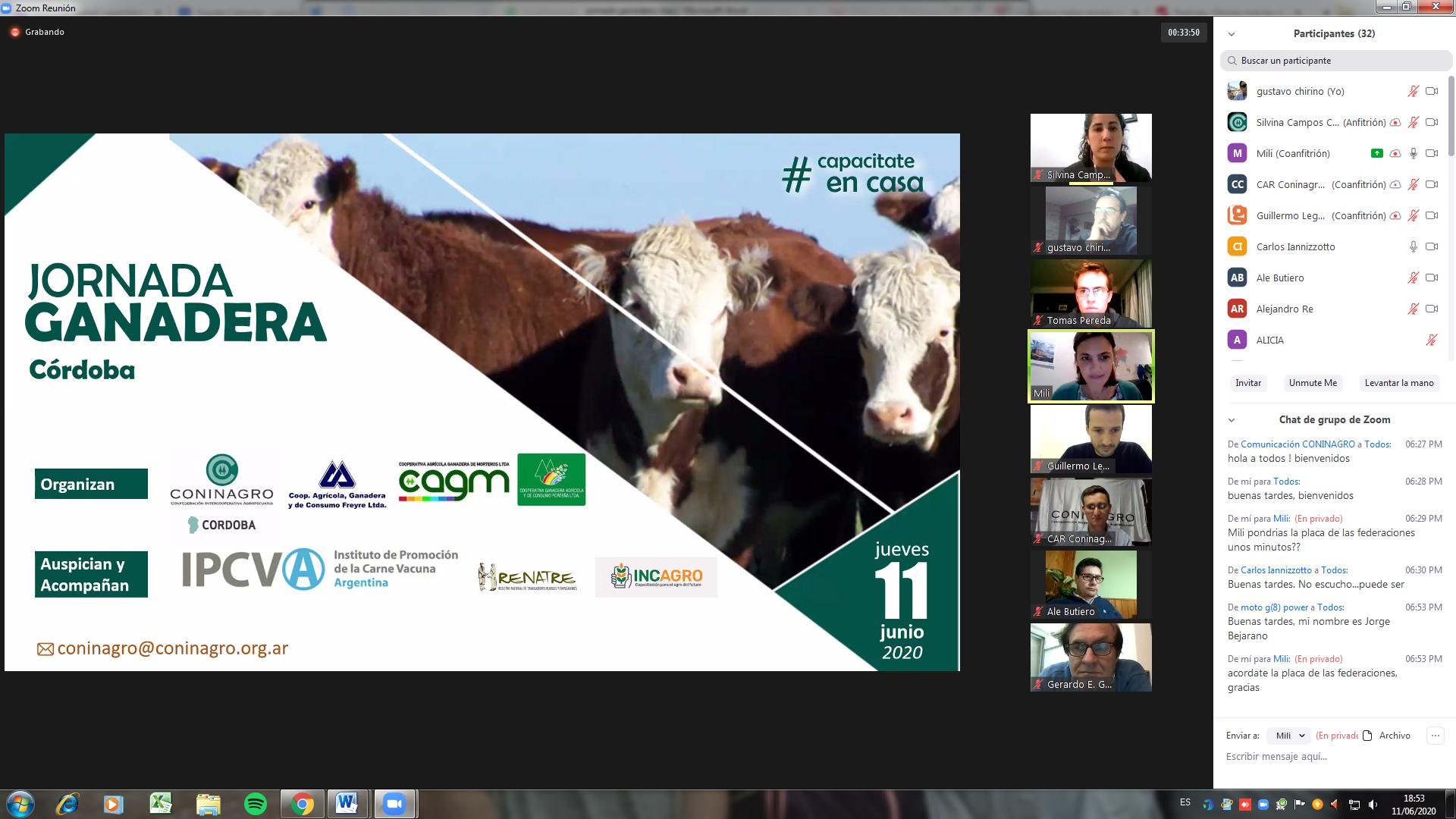Click the Archivo file attachment icon
The width and height of the screenshot is (1456, 819).
tap(1368, 736)
